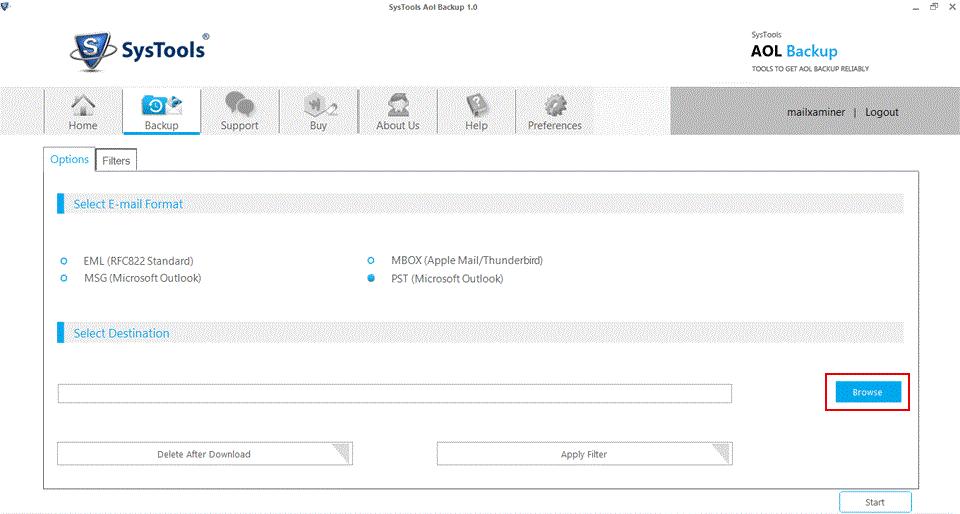Minimize the SysTools window
960x514 pixels.
[915, 7]
